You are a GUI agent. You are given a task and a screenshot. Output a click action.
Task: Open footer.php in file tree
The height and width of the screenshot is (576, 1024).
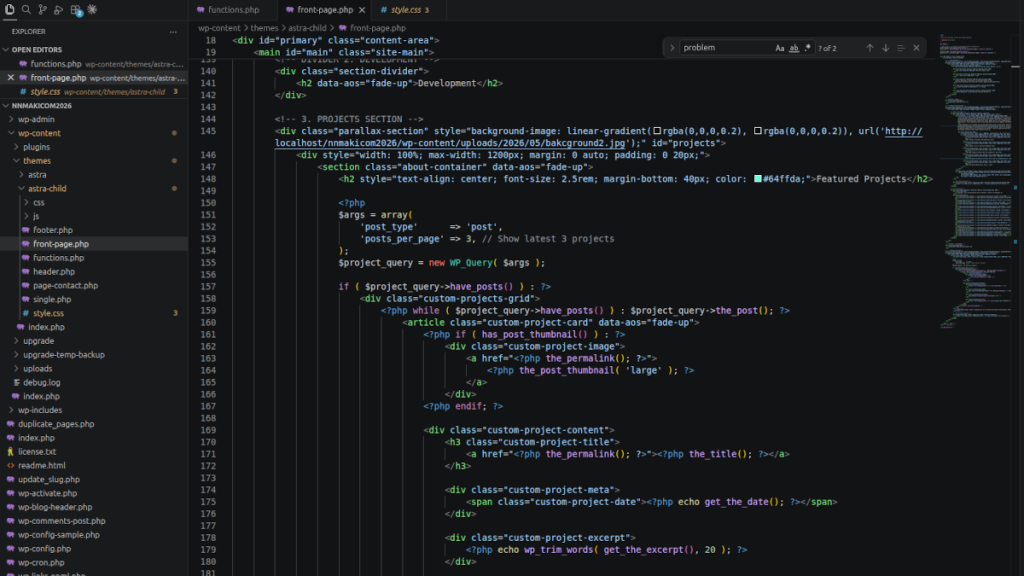pos(53,230)
